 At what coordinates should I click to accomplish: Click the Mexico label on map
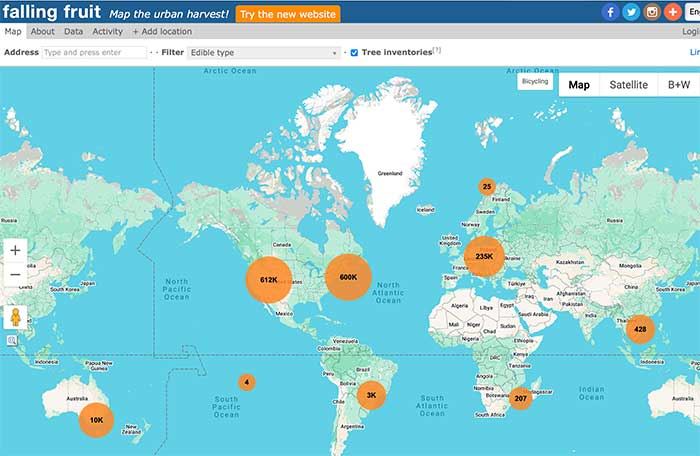coord(284,314)
